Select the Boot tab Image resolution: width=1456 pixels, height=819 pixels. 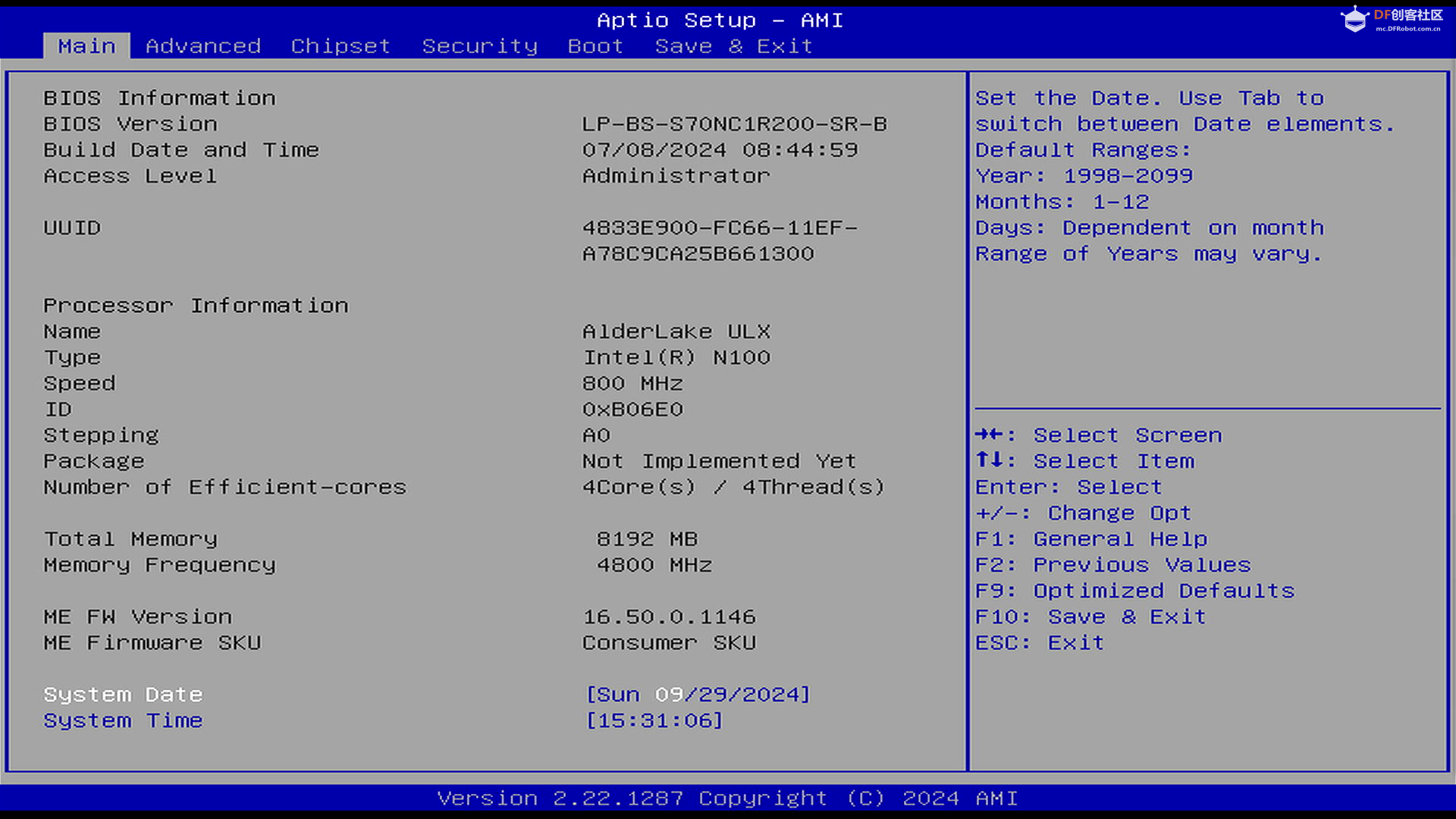(595, 46)
